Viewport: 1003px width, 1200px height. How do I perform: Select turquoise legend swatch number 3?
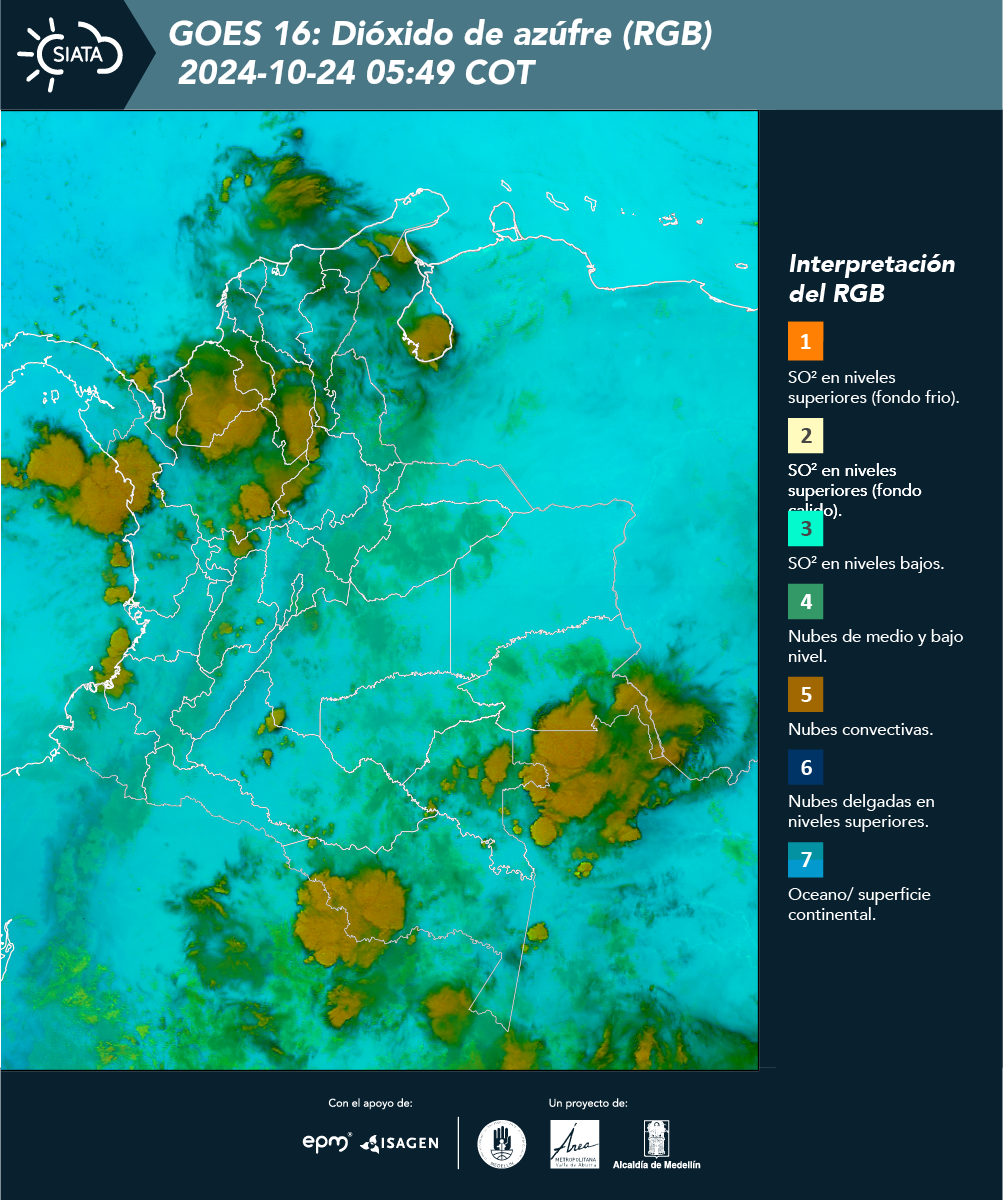click(x=805, y=529)
